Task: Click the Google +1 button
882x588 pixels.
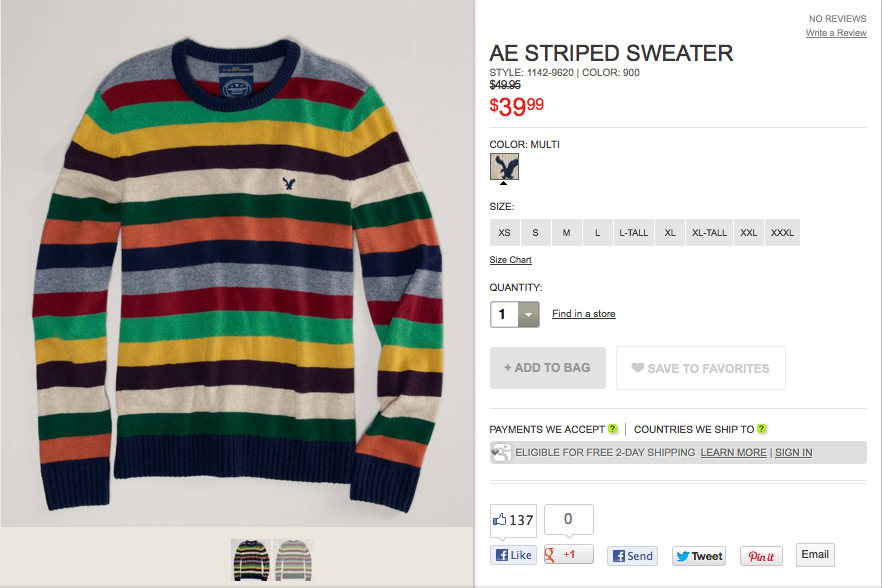Action: (569, 554)
